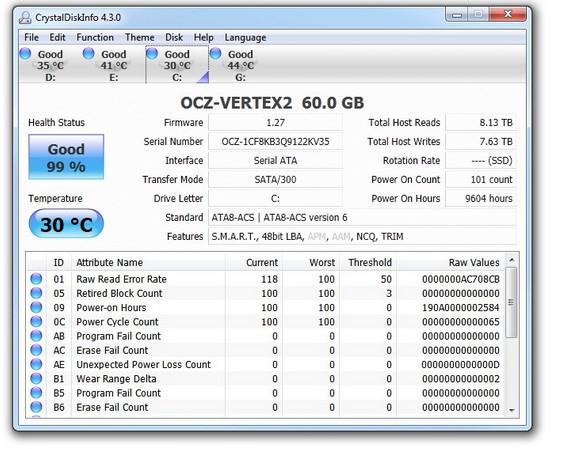Click the Current column header
This screenshot has height=449, width=564.
pos(254,262)
